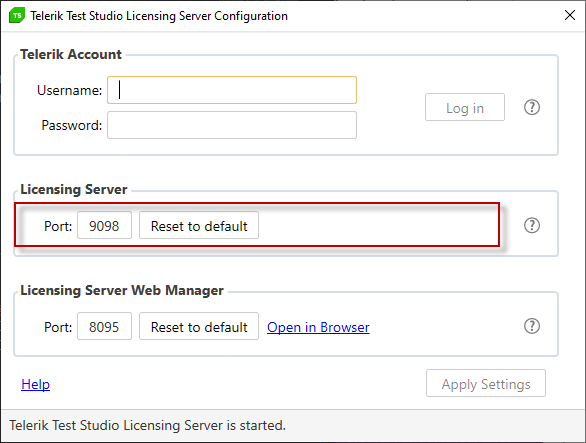Click the 'Username:' label
This screenshot has width=586, height=443.
tap(69, 90)
